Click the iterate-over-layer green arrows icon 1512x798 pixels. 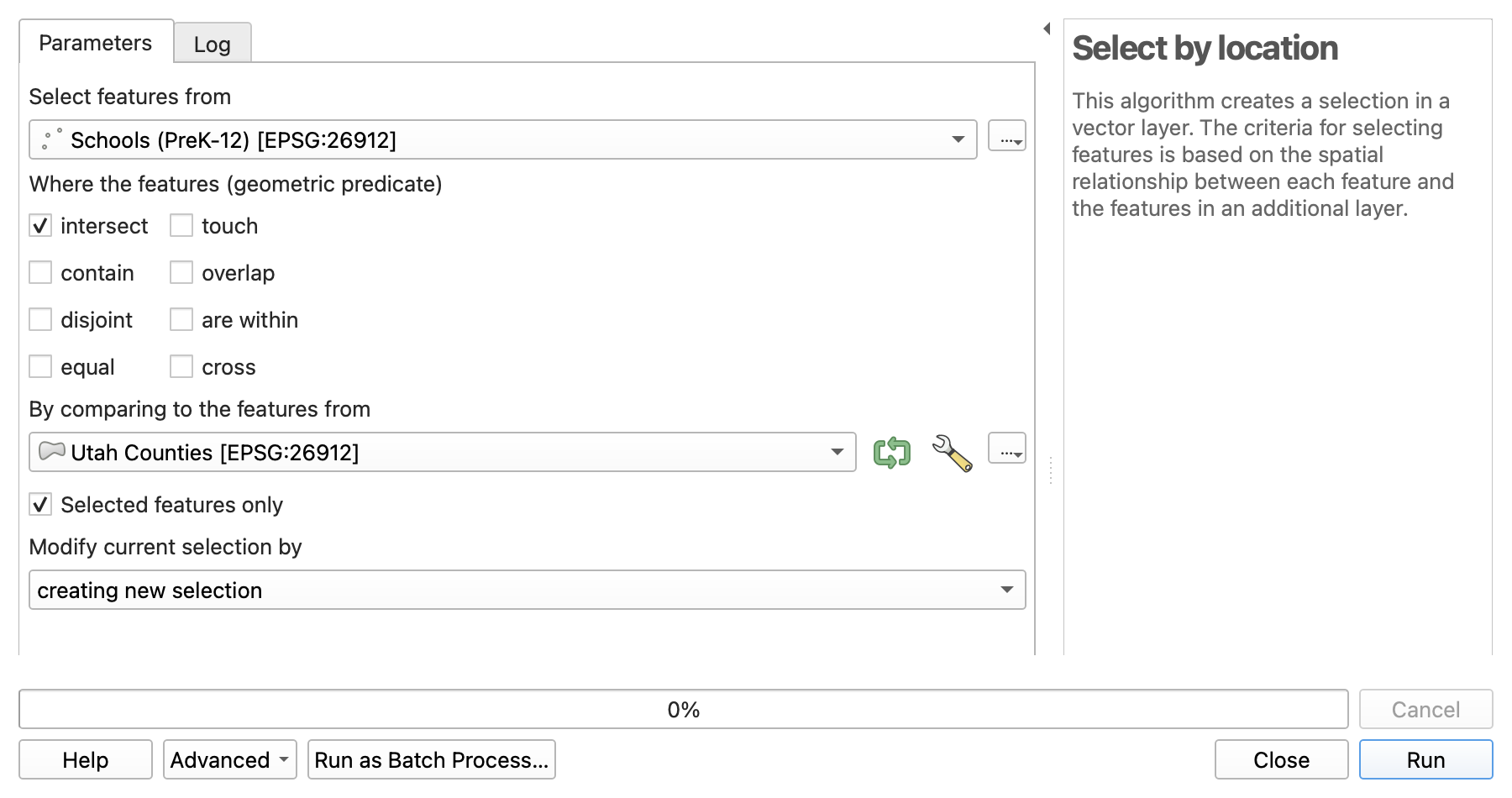pos(892,452)
